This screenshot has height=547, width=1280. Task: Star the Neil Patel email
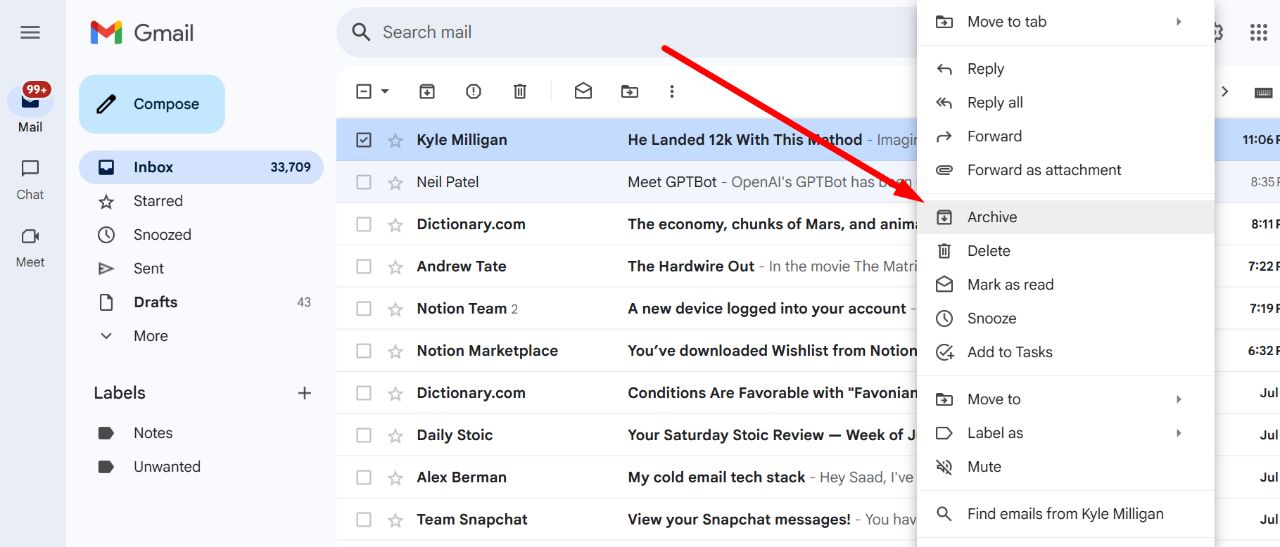click(x=396, y=182)
